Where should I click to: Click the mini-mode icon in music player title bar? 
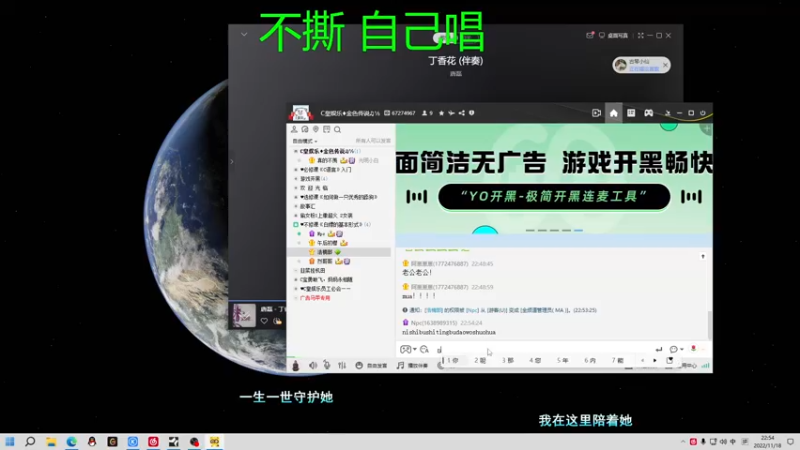(640, 36)
